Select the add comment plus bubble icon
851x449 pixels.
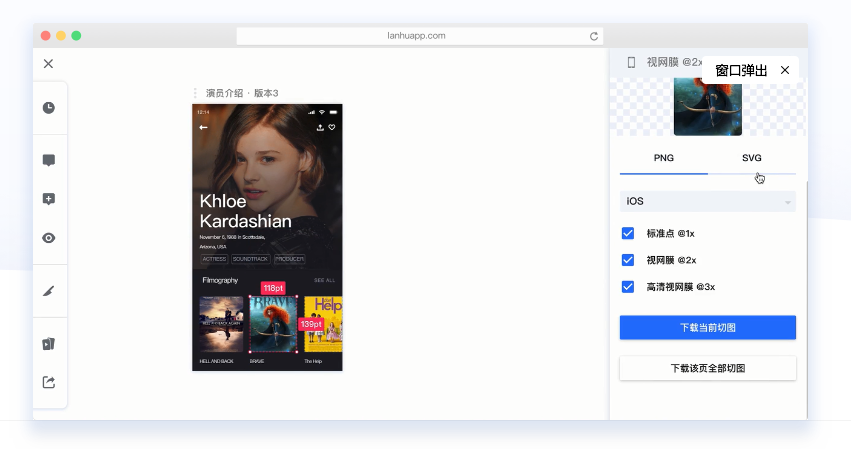coord(49,199)
